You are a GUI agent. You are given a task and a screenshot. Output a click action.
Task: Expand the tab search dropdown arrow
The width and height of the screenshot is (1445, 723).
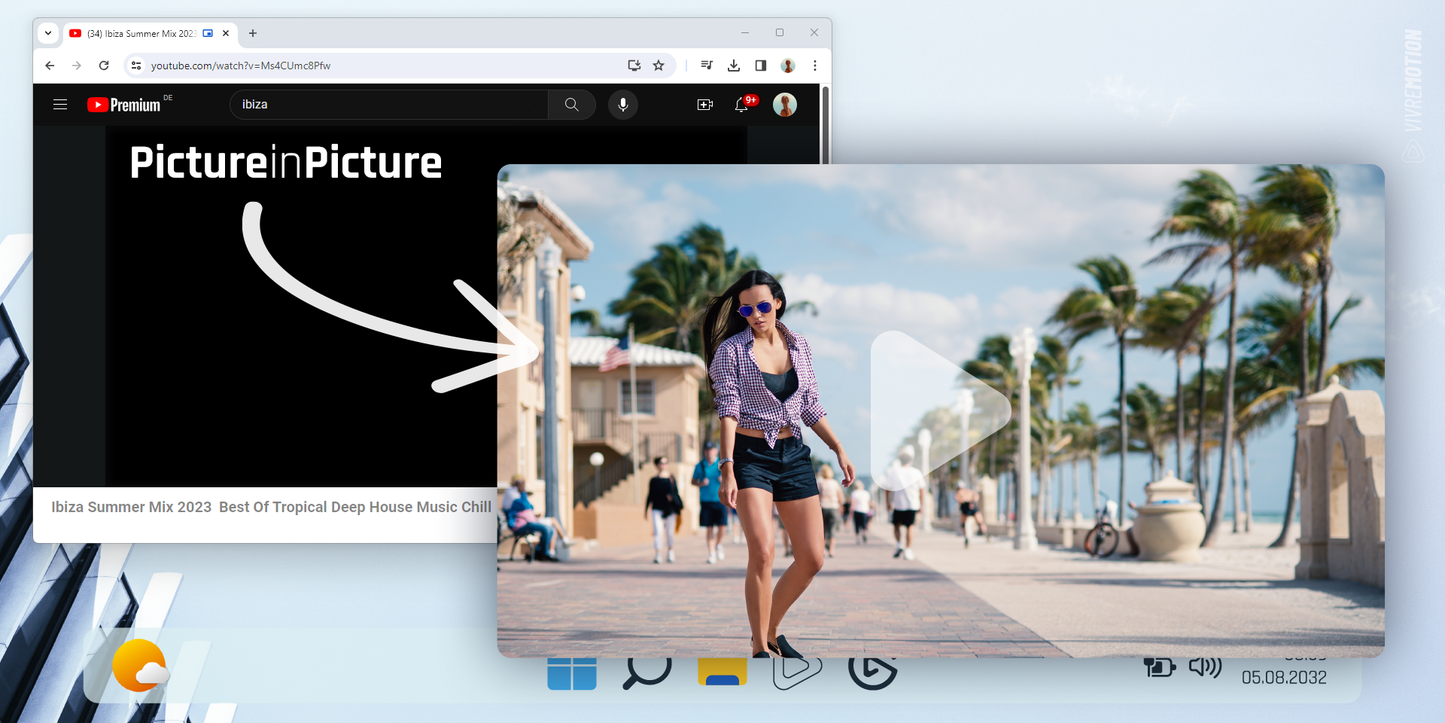(48, 33)
